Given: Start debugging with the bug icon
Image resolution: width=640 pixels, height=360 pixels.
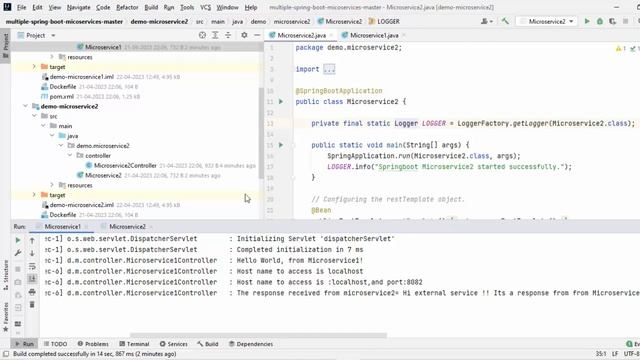Looking at the screenshot, I should click(600, 21).
